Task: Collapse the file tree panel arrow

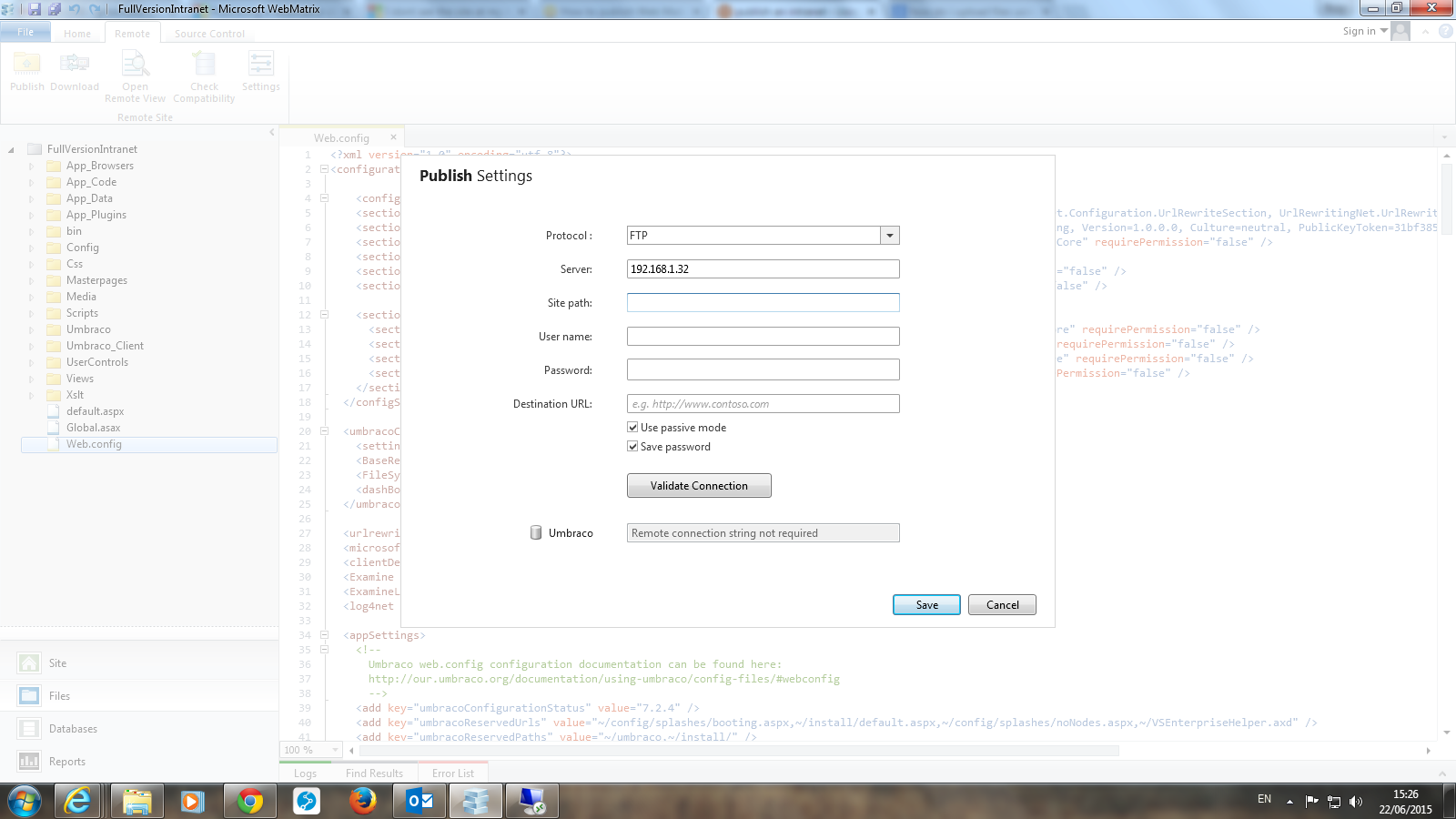Action: [271, 133]
